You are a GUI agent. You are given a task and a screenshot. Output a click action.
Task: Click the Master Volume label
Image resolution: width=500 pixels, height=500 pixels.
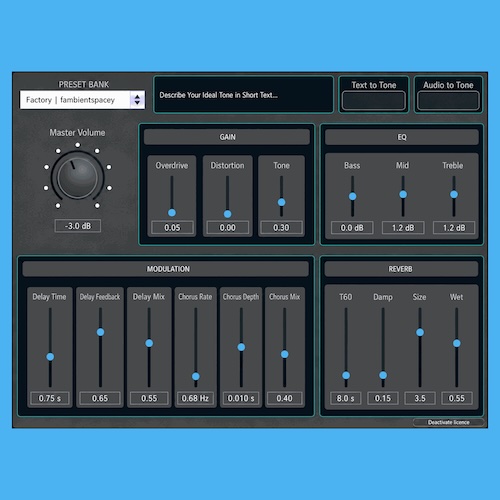pos(77,133)
